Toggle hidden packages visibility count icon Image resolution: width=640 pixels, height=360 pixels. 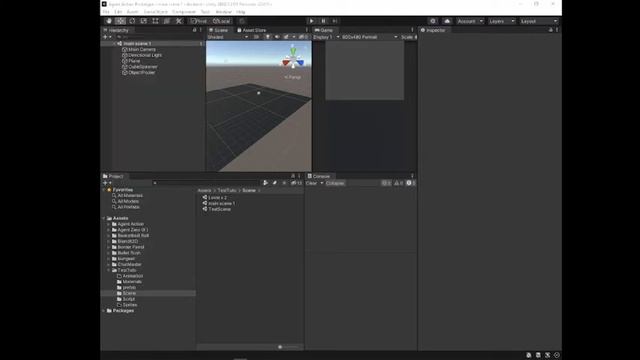[297, 183]
